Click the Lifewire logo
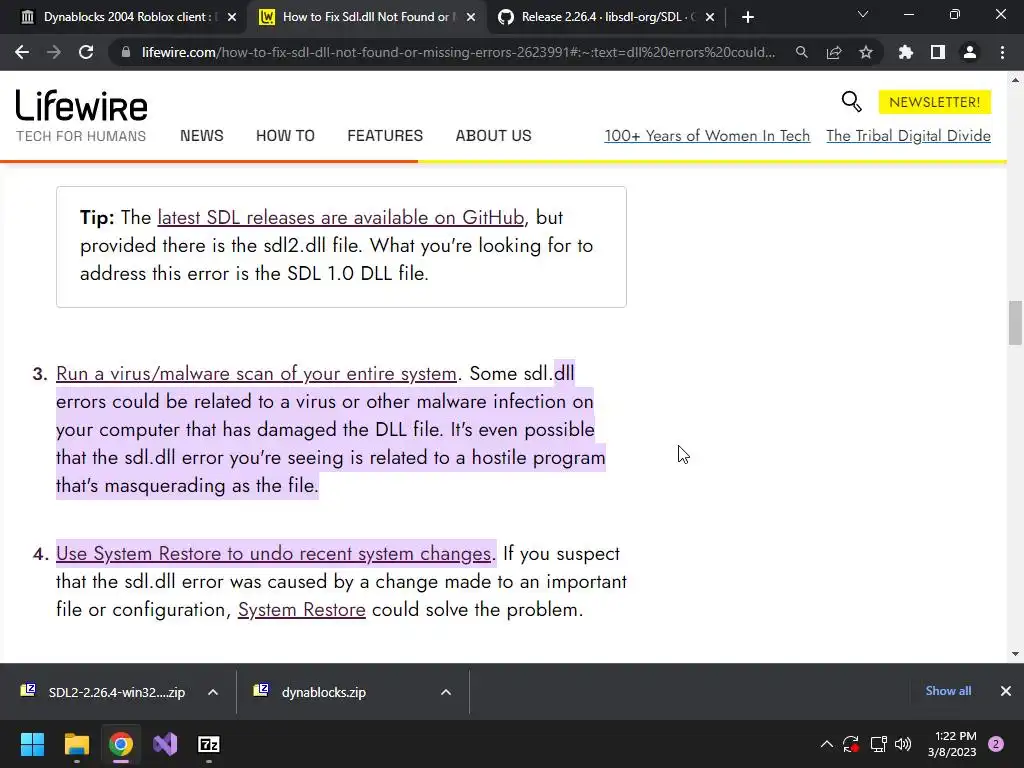This screenshot has height=768, width=1024. point(82,105)
